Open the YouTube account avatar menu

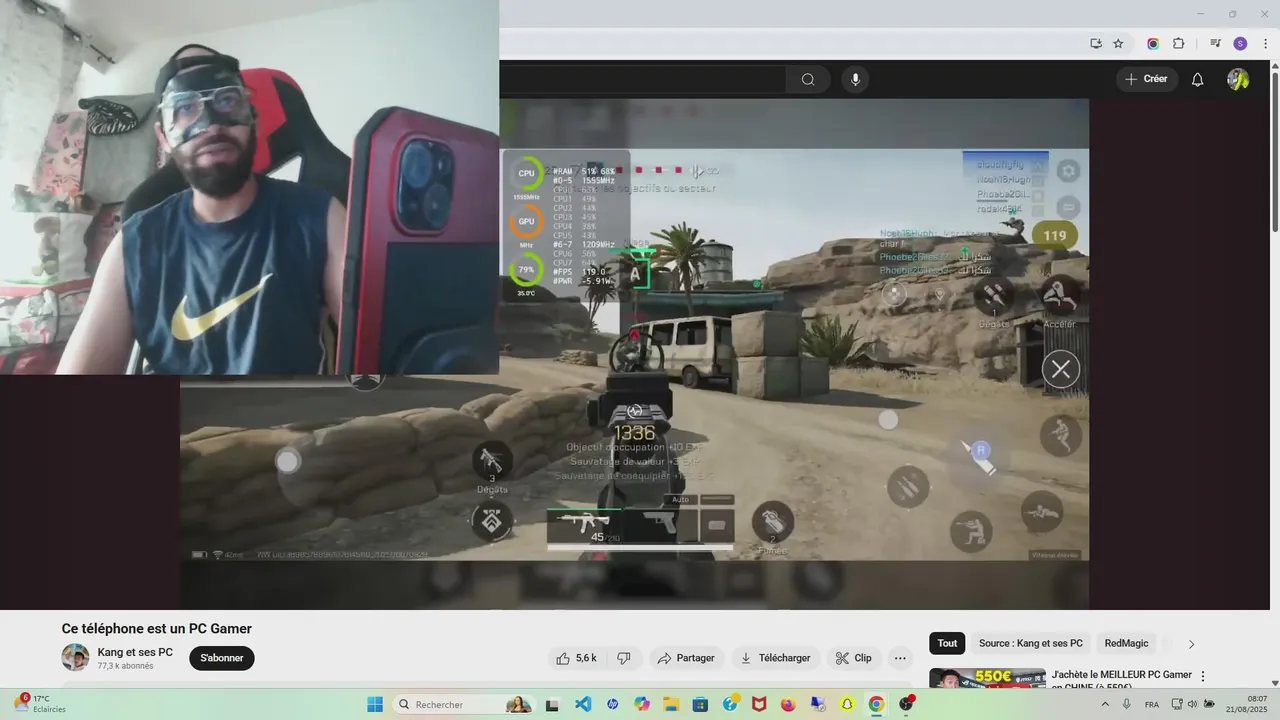click(1238, 80)
